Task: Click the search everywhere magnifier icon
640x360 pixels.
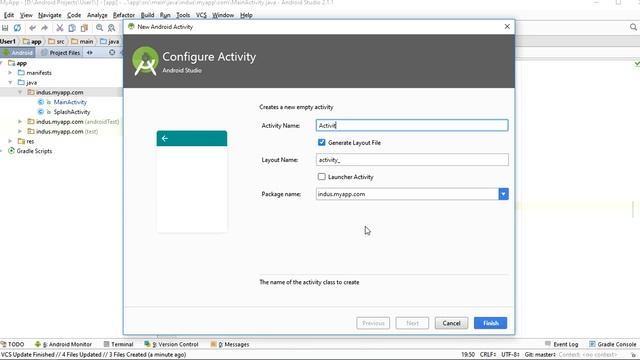Action: [633, 27]
